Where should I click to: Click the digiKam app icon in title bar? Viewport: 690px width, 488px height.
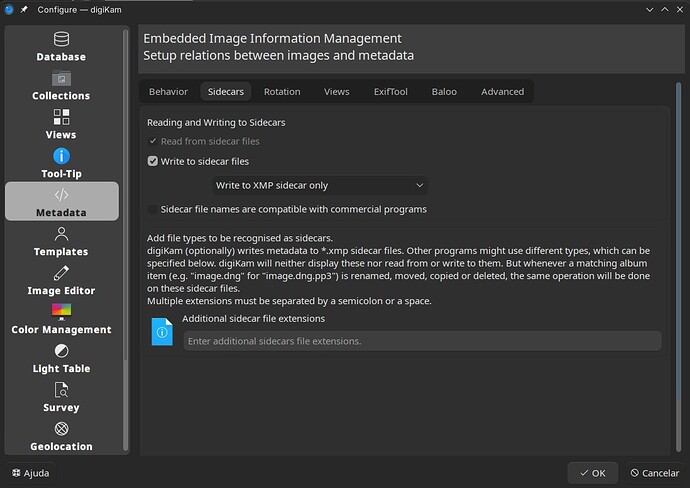(9, 9)
